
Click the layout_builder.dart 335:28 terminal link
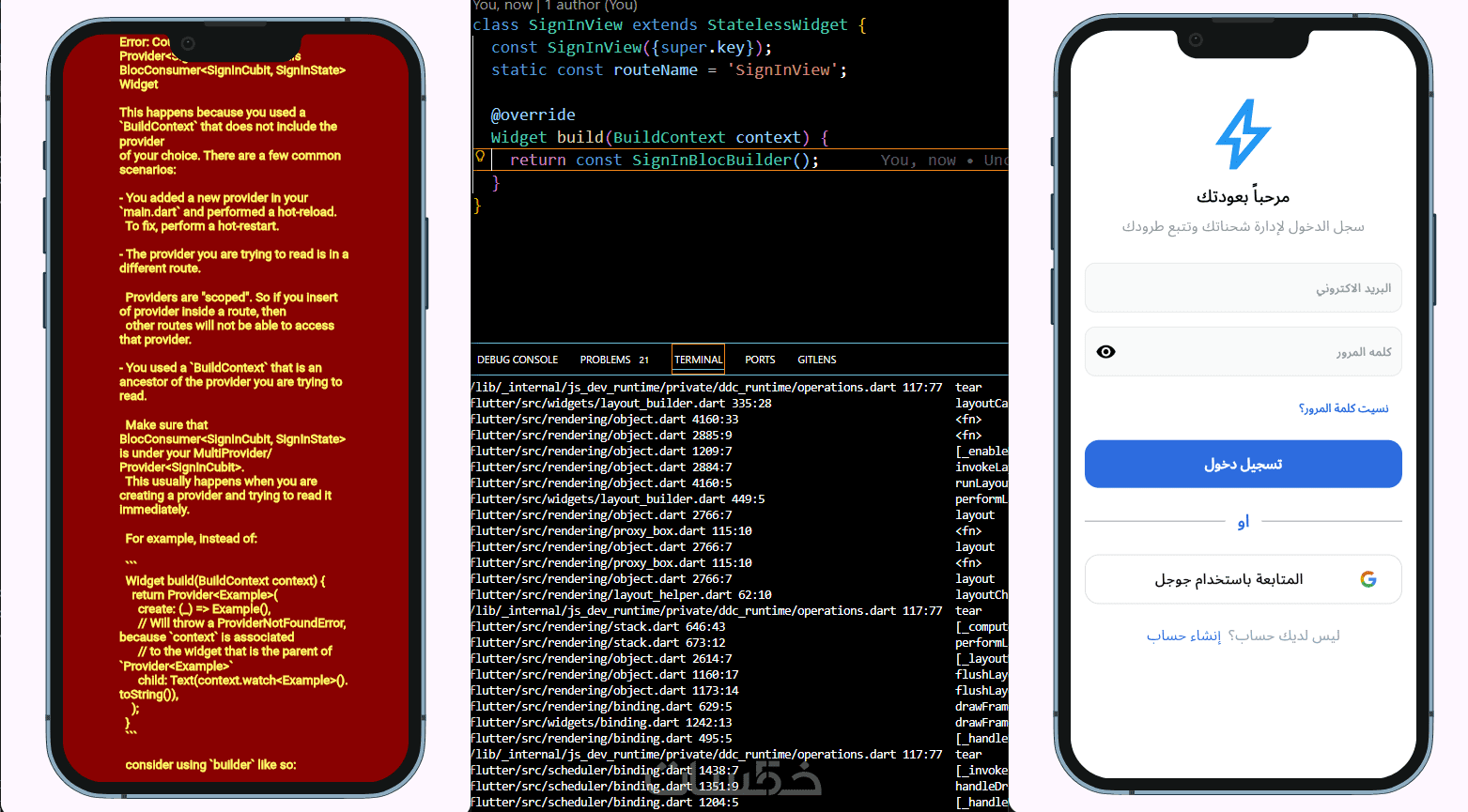(621, 403)
